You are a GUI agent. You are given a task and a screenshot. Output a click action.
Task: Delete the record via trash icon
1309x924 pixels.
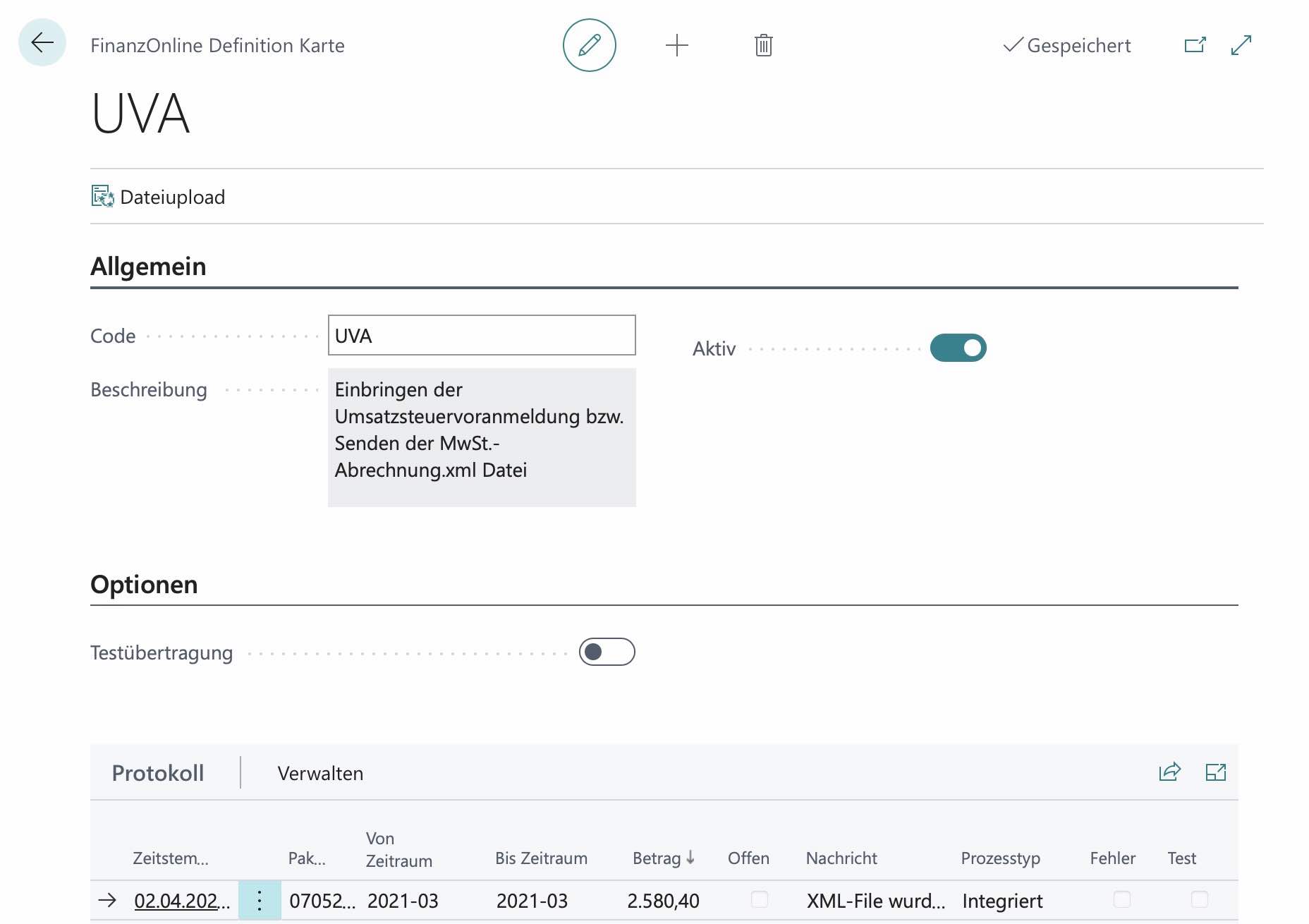point(763,45)
